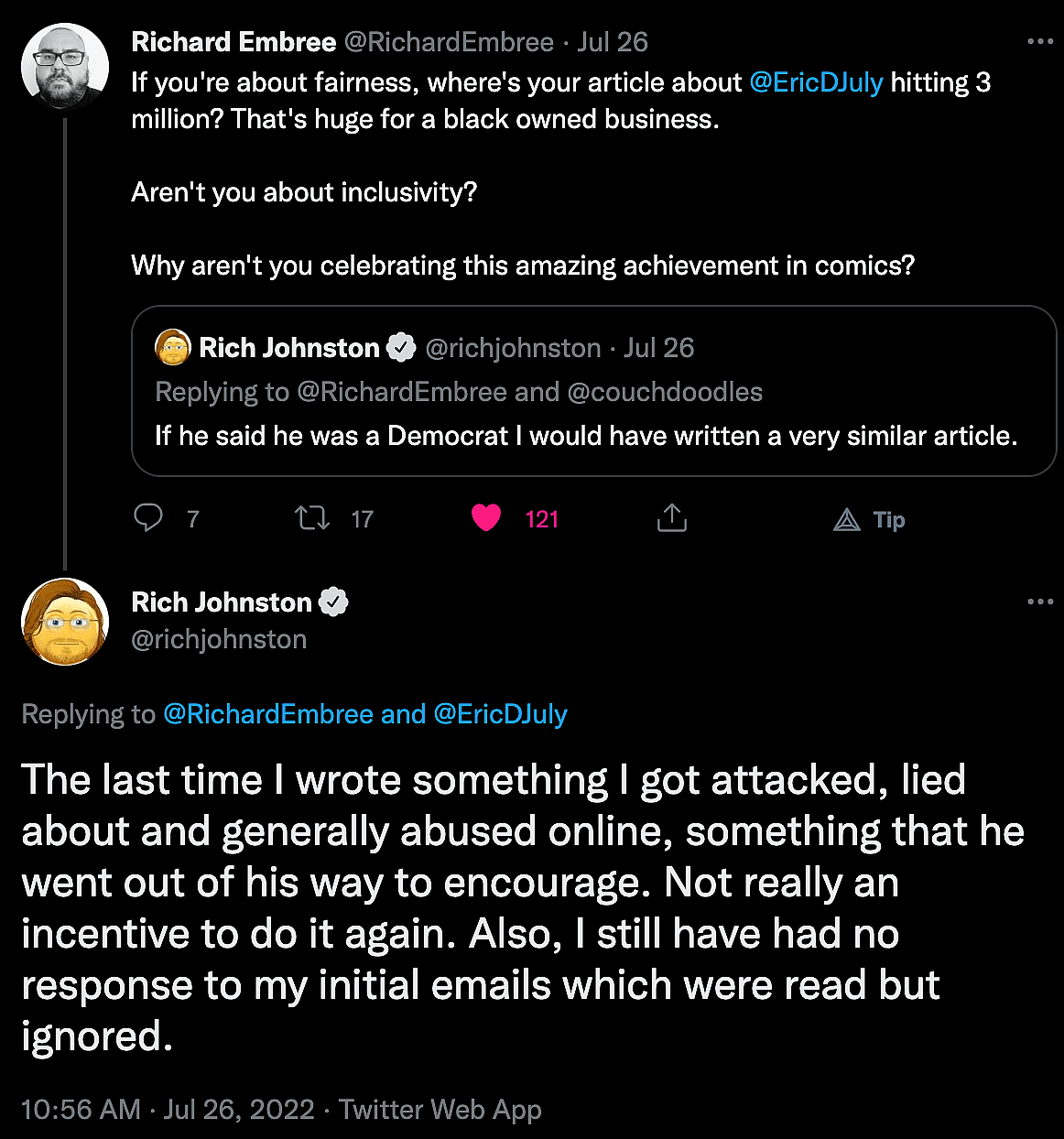Screen dimensions: 1064x1139
Task: Open Richard Embree's profile avatar
Action: [x=65, y=67]
